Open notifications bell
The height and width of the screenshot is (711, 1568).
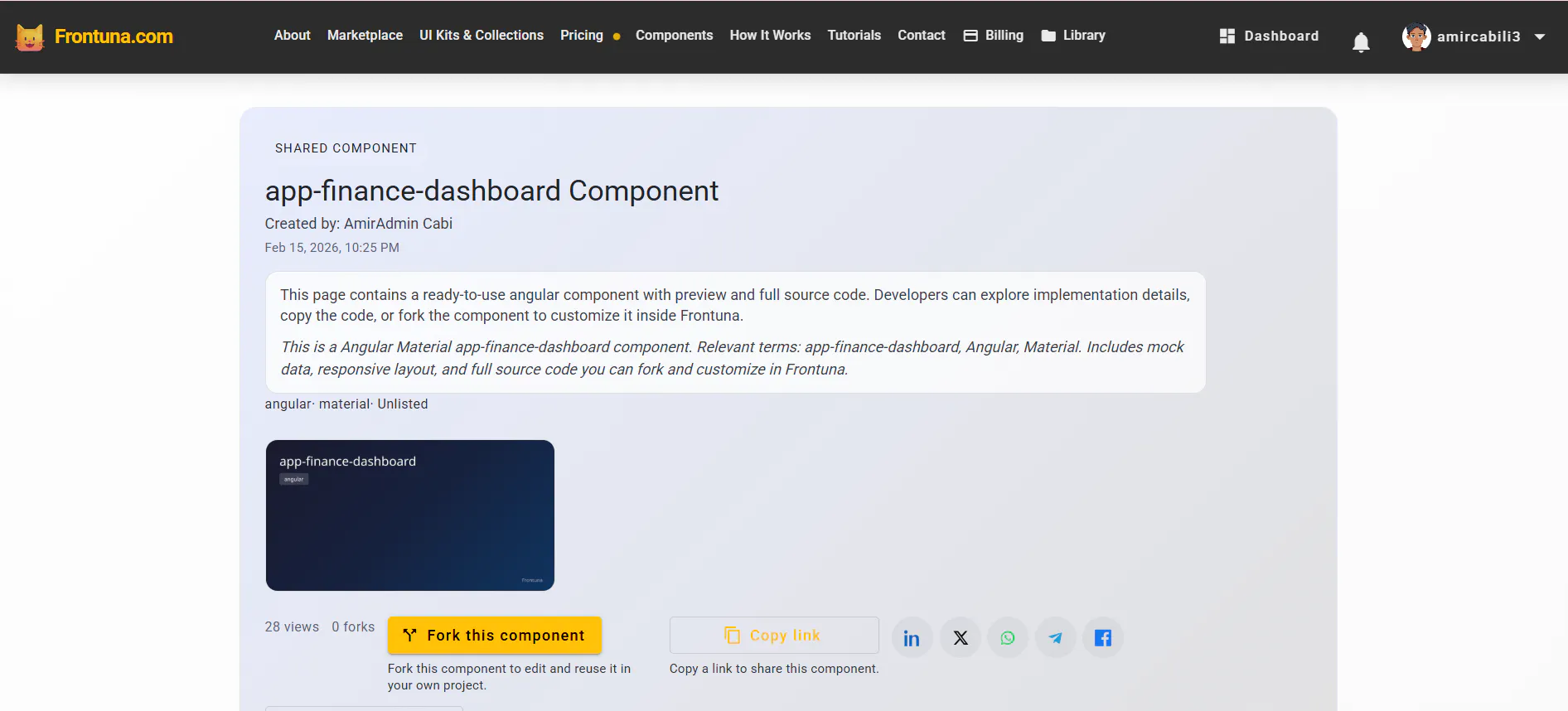1361,42
